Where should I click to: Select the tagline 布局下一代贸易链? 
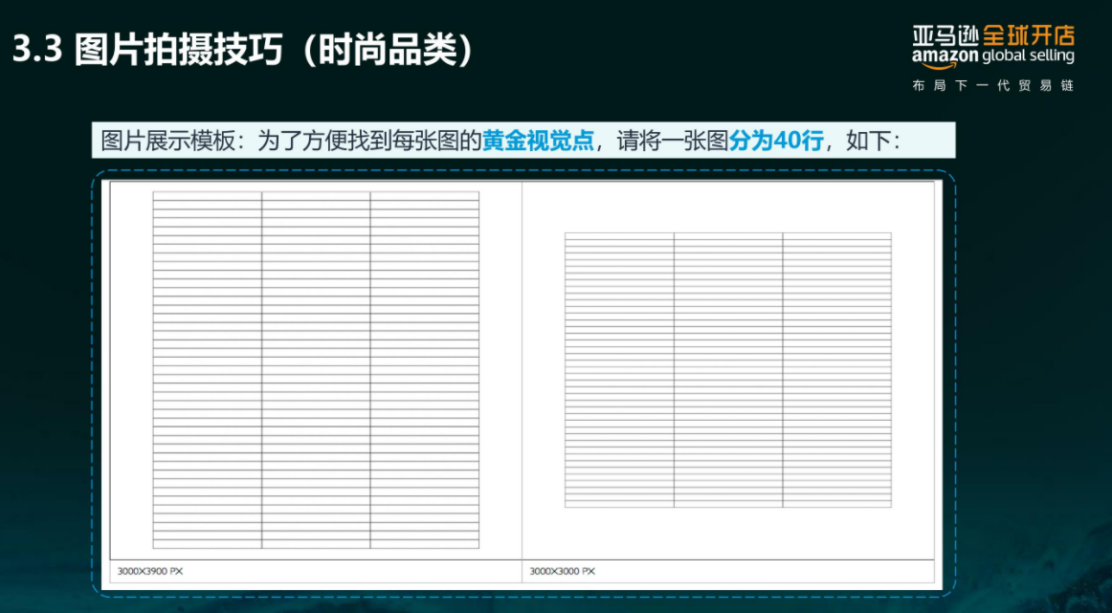993,87
